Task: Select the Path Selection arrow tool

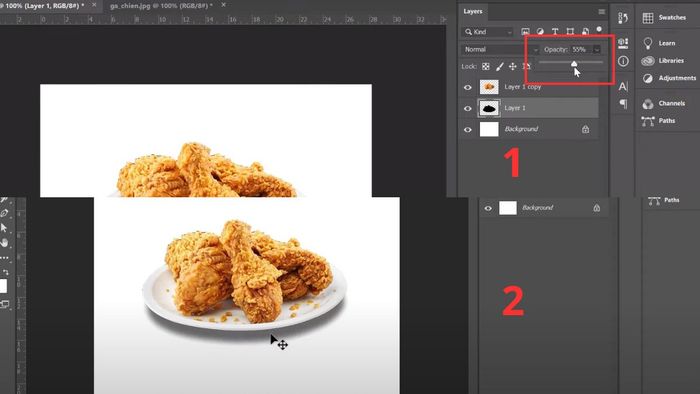Action: pos(4,228)
